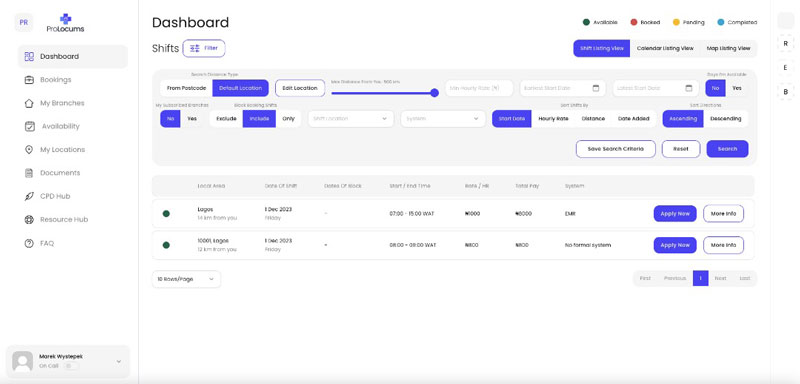This screenshot has width=800, height=384.
Task: Open the Shift Location dropdown
Action: tap(351, 119)
